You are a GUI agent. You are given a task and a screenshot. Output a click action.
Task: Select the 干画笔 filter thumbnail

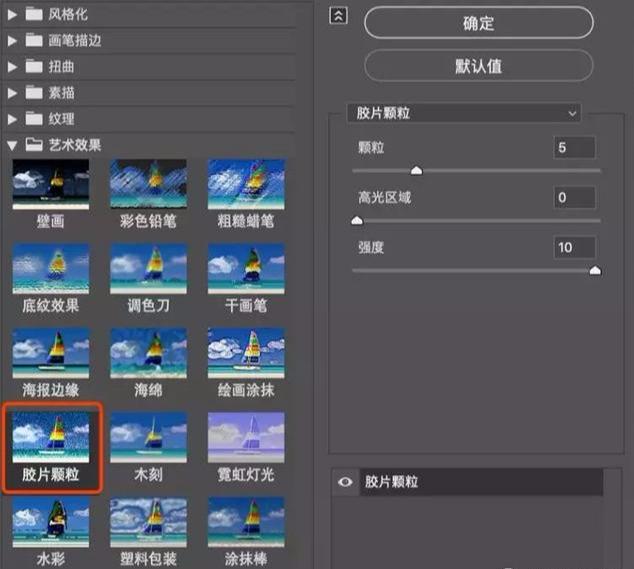pyautogui.click(x=246, y=269)
